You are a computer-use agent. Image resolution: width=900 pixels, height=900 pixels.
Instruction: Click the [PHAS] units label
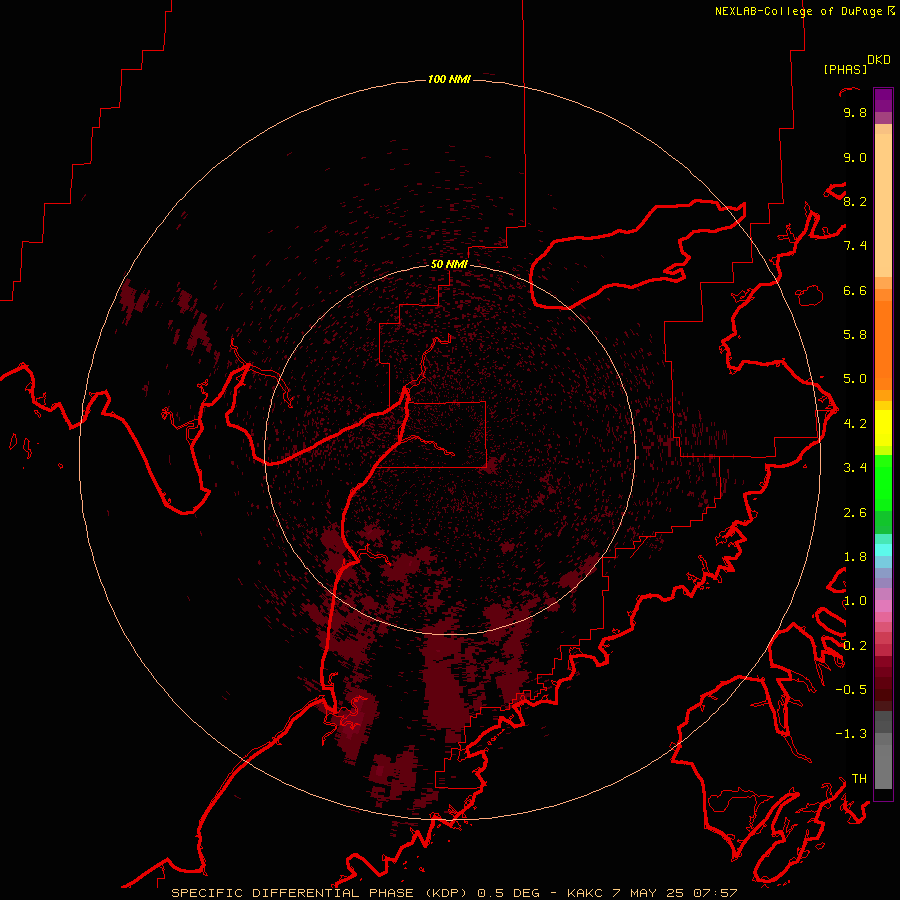click(845, 69)
